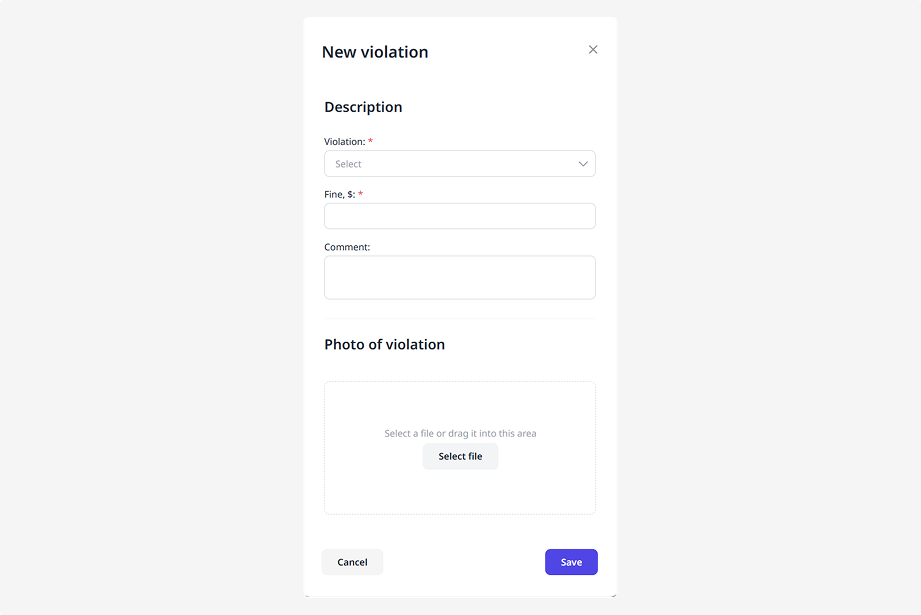Click the New violation dialog title
This screenshot has width=921, height=615.
(375, 52)
